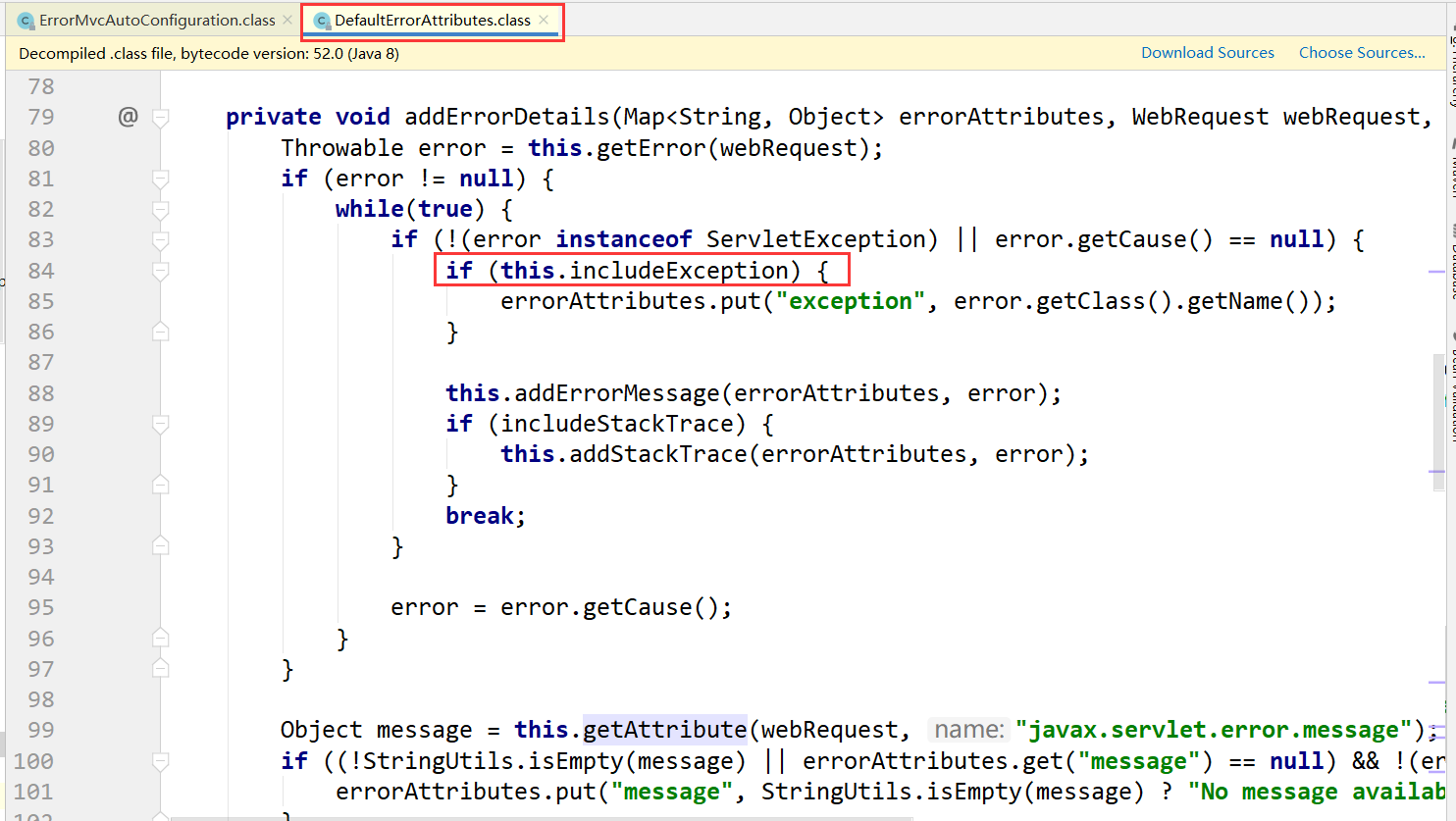Viewport: 1456px width, 821px height.
Task: Click the class icon on DefaultErrorAttributes.class tab
Action: (321, 21)
